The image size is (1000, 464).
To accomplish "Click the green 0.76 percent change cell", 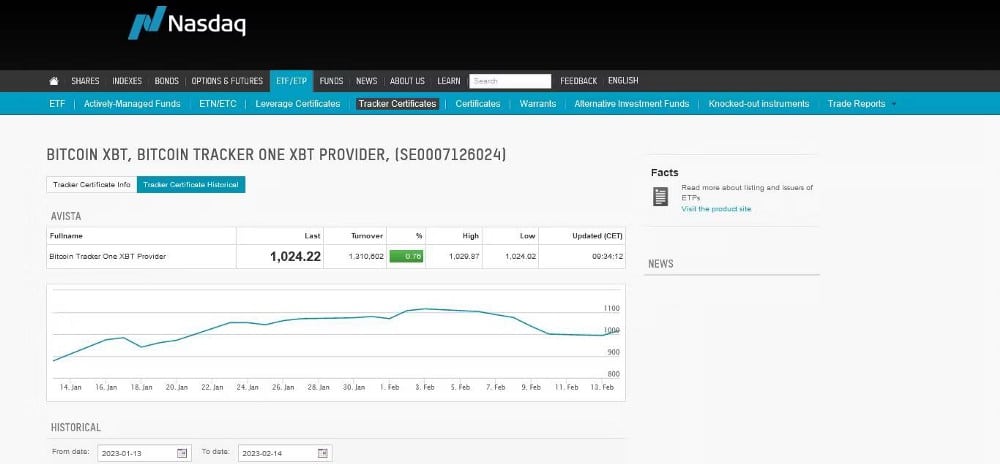I will [406, 256].
